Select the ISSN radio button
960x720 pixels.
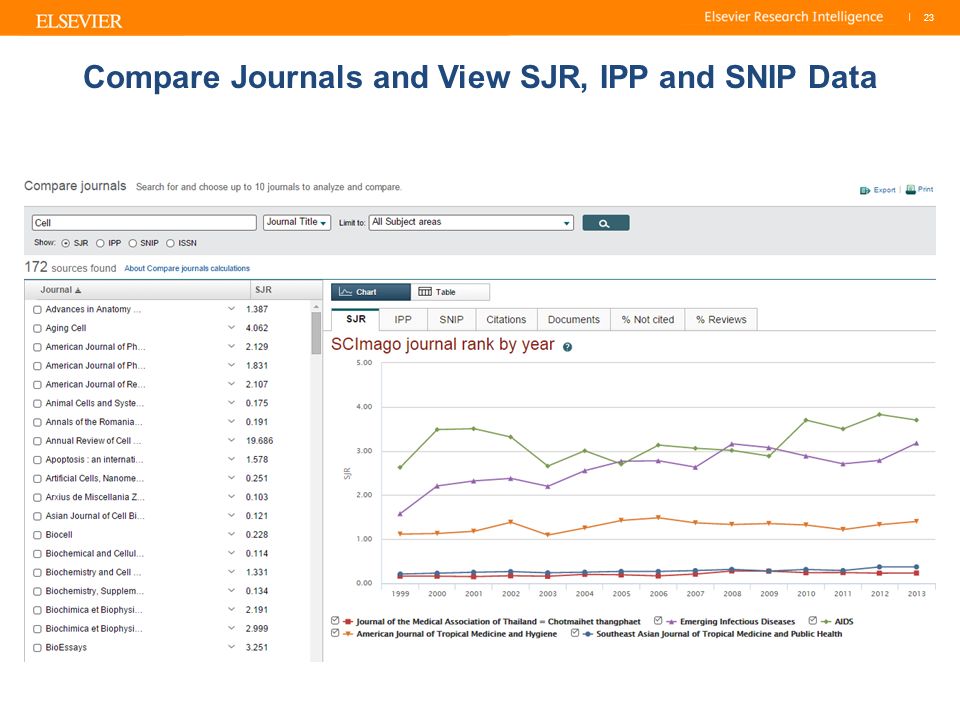(x=170, y=244)
